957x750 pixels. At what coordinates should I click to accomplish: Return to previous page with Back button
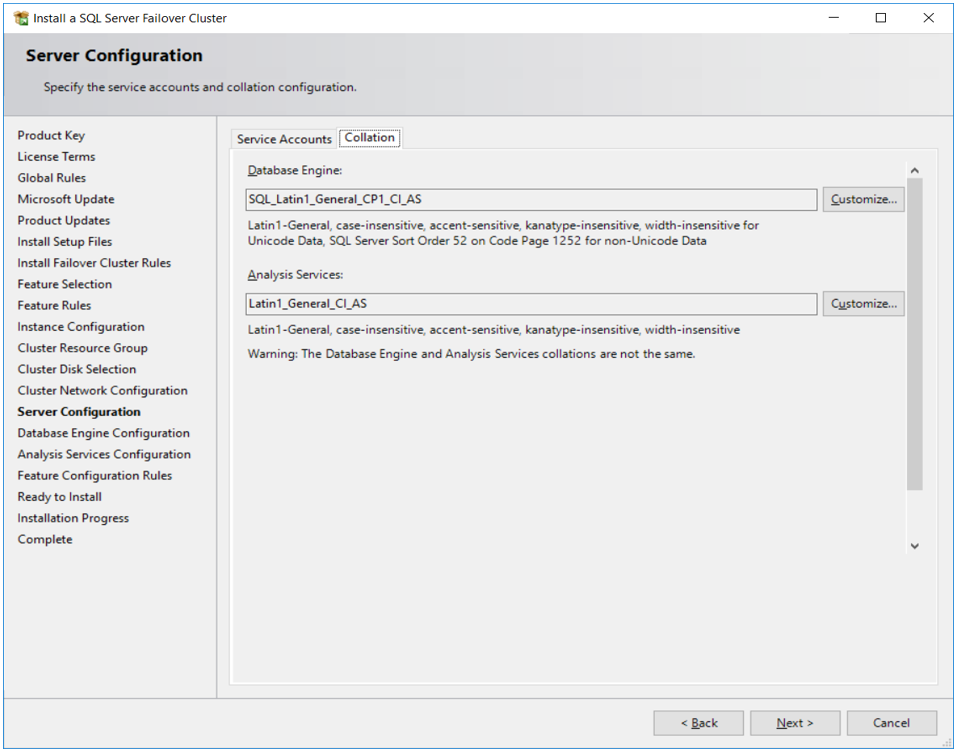(x=698, y=723)
